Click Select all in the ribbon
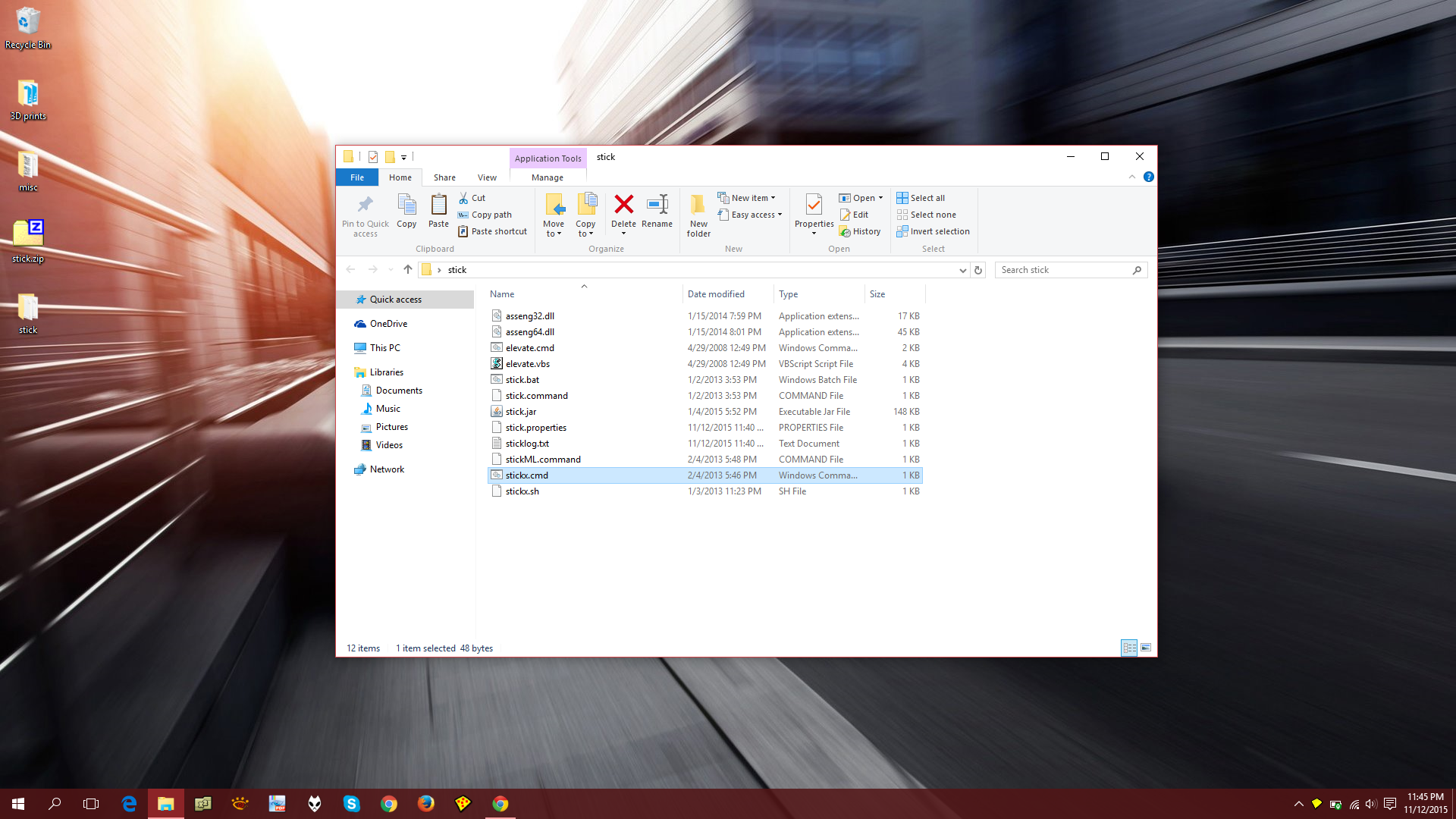The image size is (1456, 819). [x=921, y=198]
